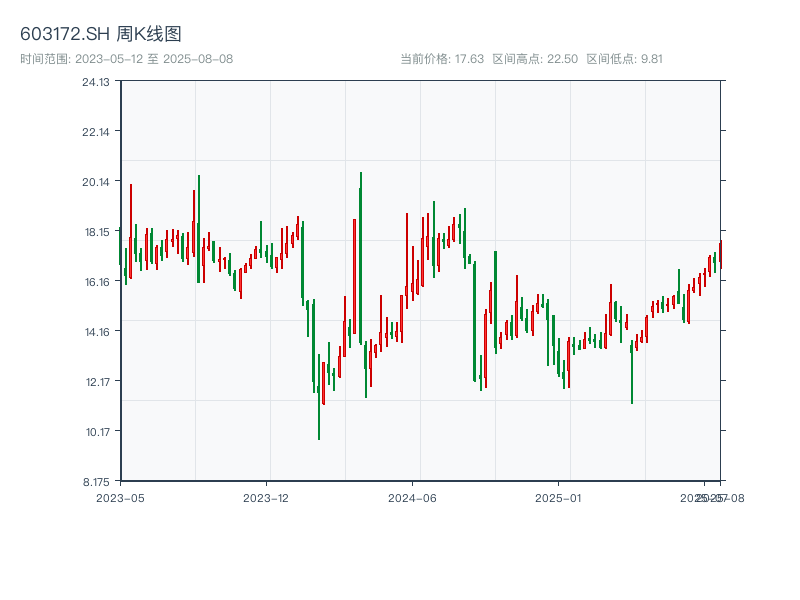Click the 22.14 y-axis price label

(96, 132)
